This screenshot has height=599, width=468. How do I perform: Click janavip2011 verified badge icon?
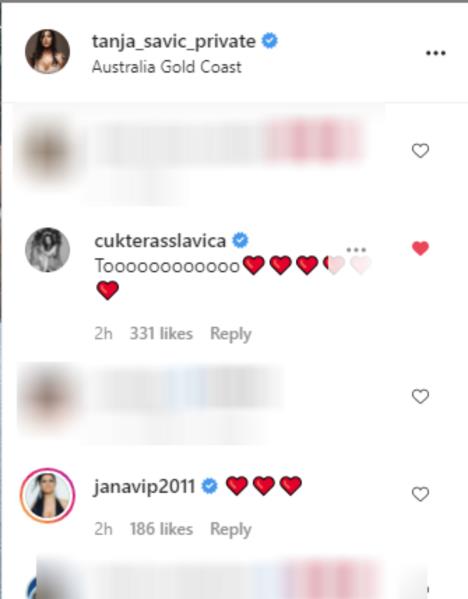[210, 486]
